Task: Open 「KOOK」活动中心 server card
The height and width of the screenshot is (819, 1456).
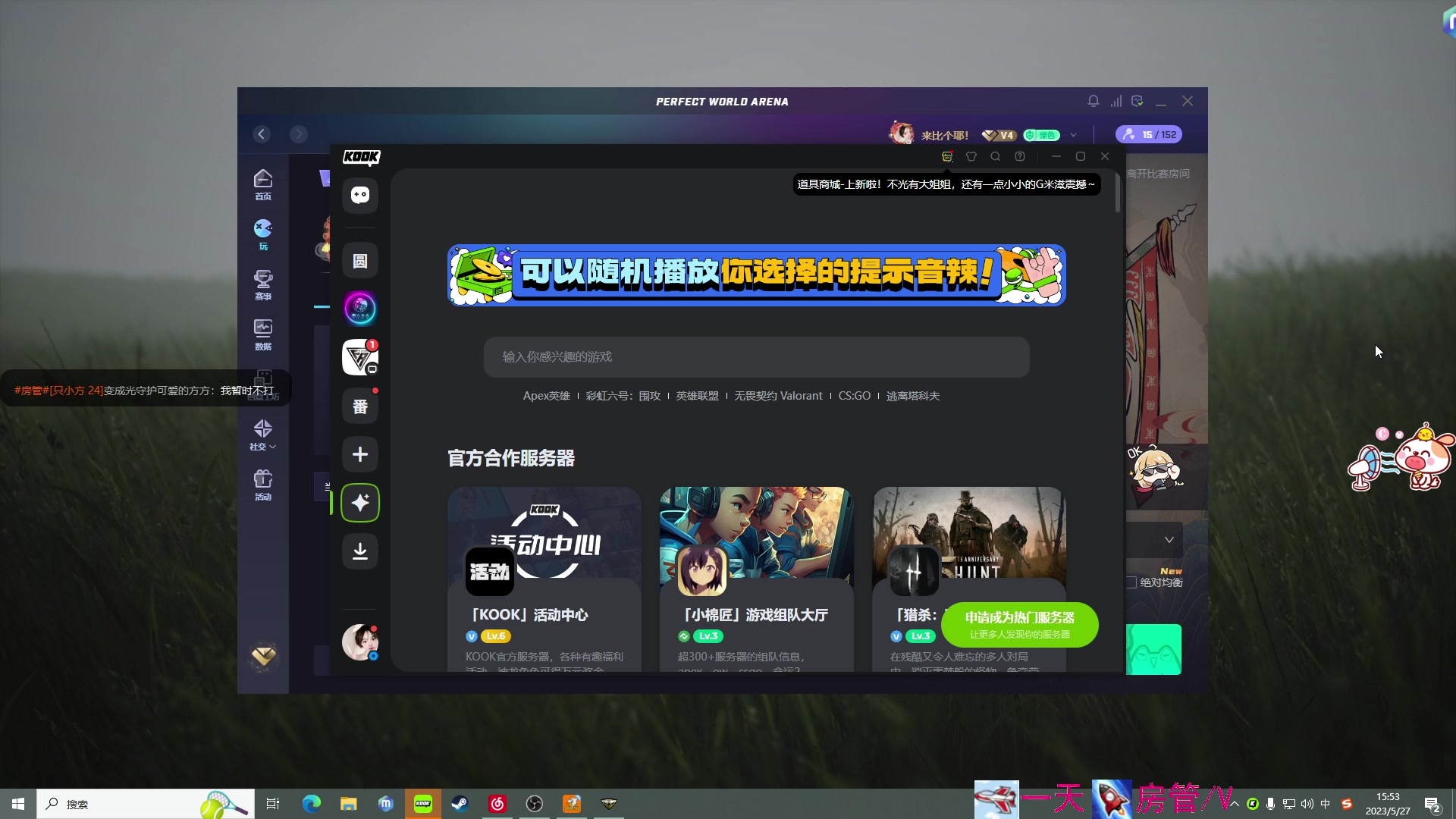Action: pos(544,579)
